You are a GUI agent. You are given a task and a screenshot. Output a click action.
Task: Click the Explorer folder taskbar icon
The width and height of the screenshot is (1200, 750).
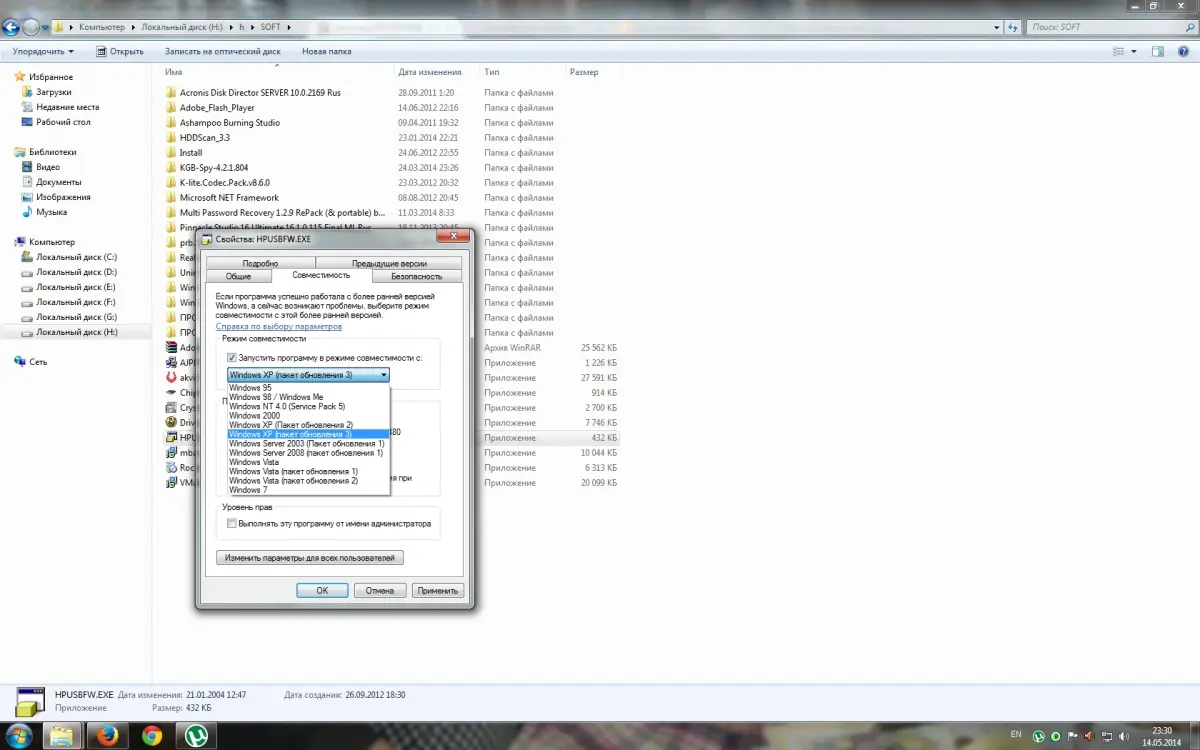tap(61, 736)
